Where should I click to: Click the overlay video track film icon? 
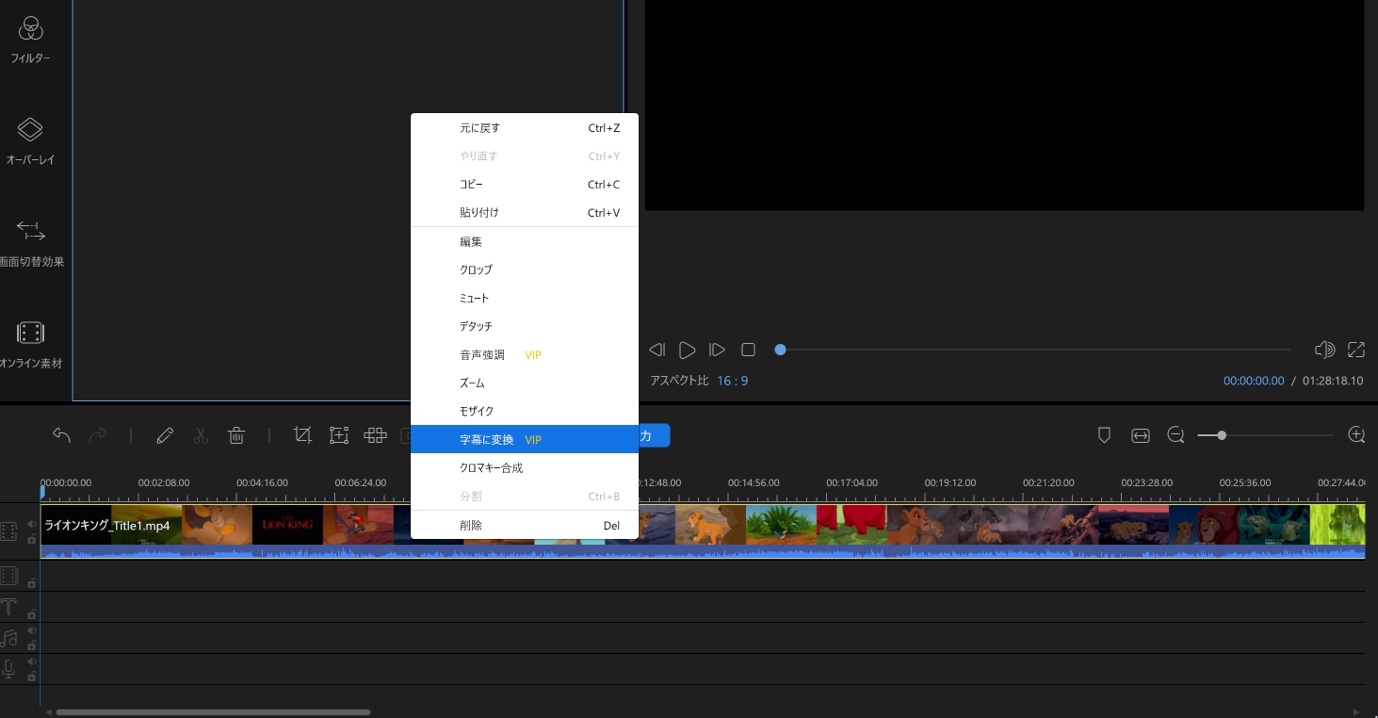(9, 575)
